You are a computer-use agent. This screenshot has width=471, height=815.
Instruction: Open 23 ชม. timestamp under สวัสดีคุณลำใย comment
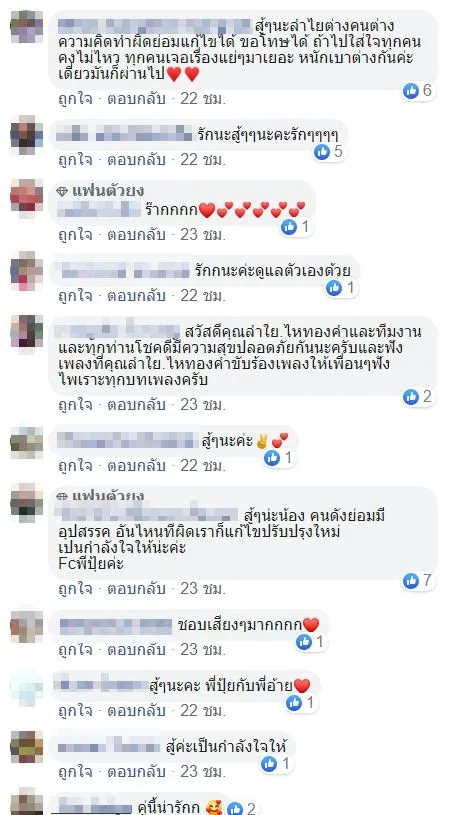coord(203,404)
